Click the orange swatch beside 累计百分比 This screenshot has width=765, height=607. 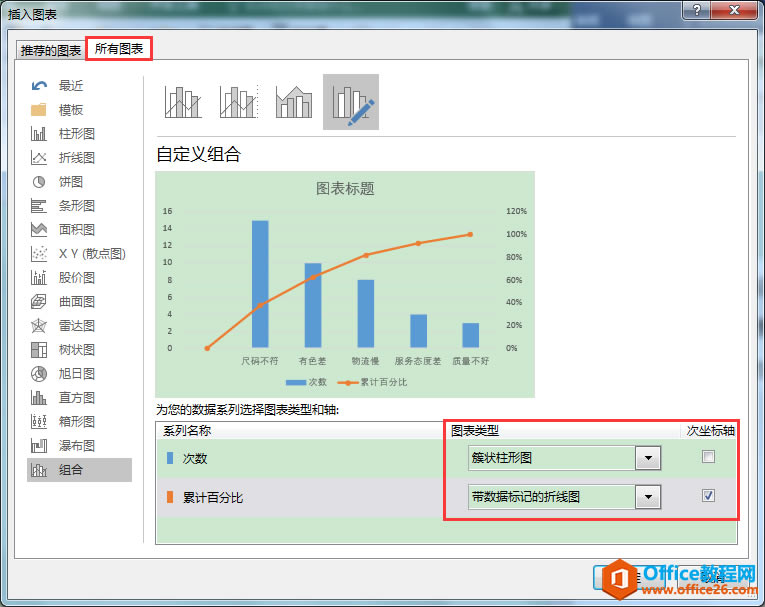170,497
